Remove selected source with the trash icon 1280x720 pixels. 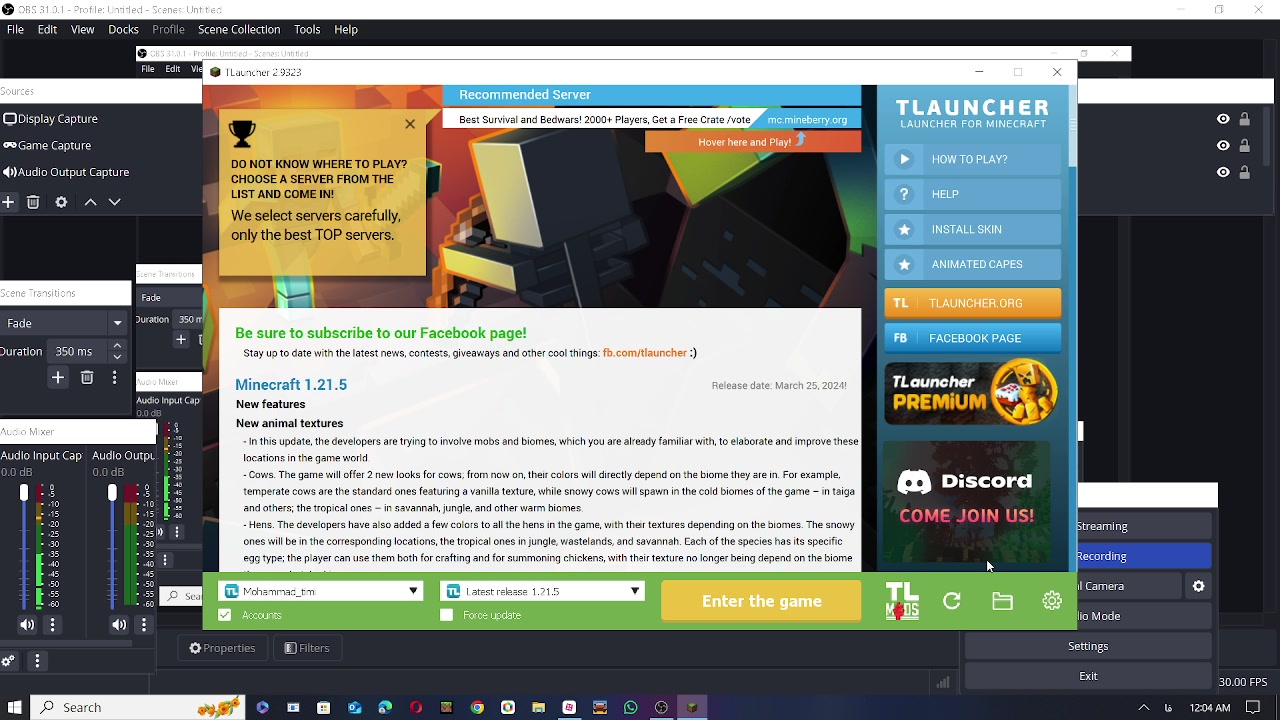(33, 202)
